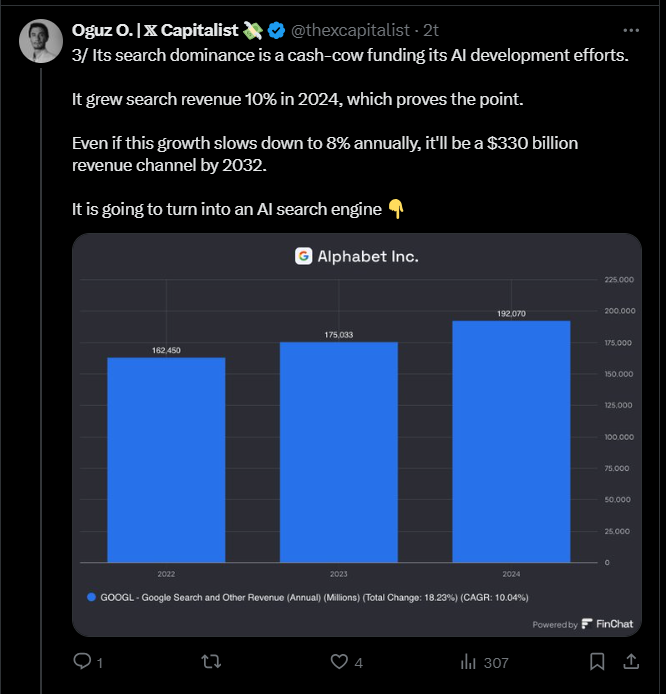Click the reply speech bubble icon
This screenshot has width=666, height=694.
coord(82,661)
